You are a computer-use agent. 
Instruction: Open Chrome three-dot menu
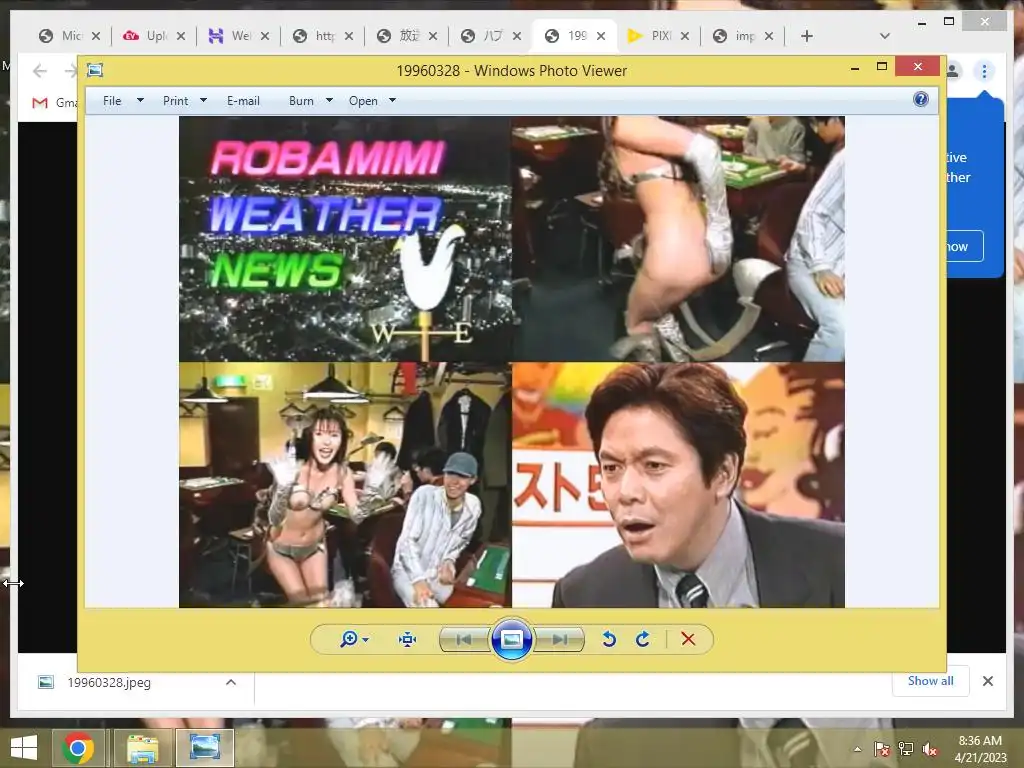984,71
